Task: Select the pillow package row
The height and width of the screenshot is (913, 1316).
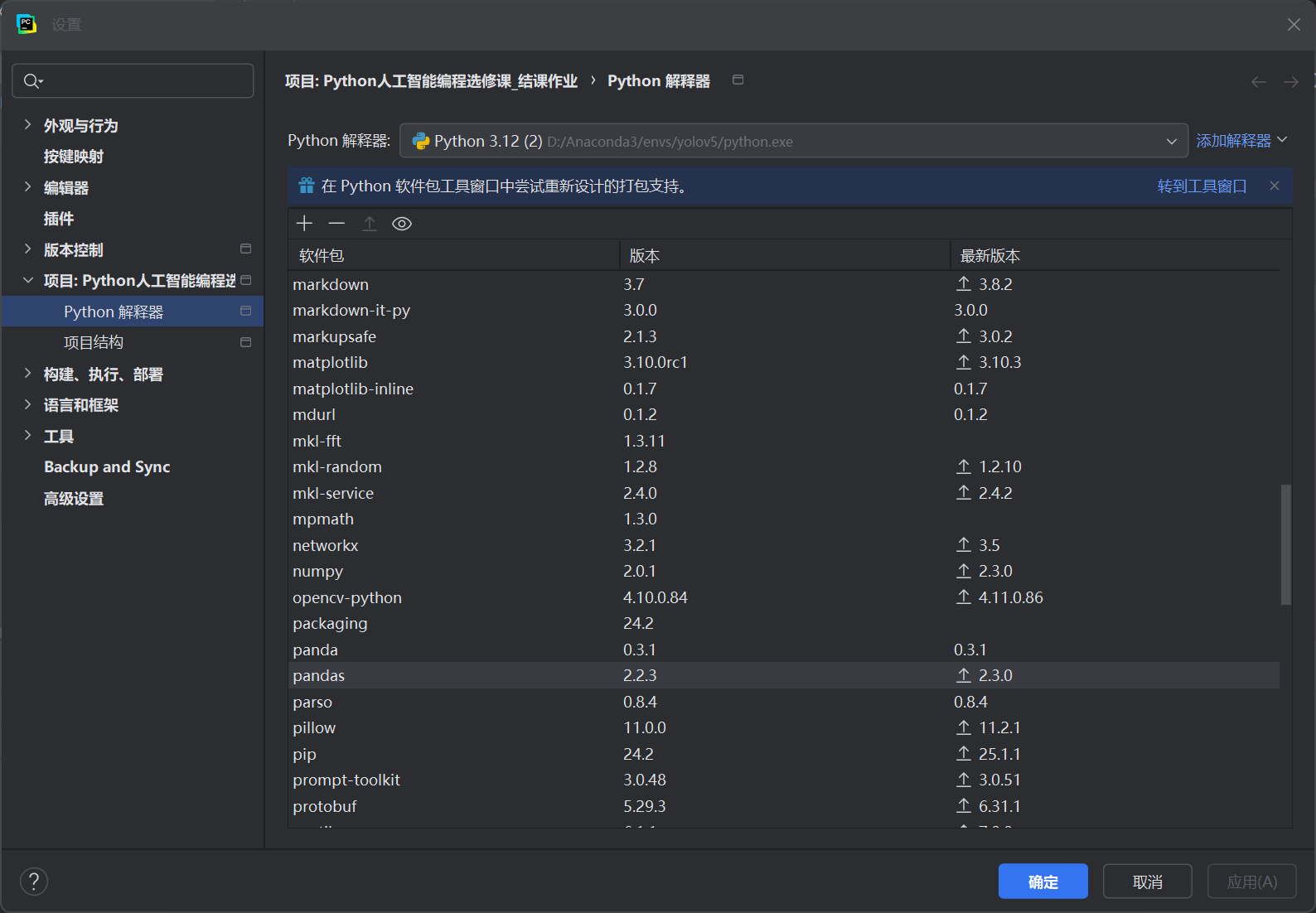Action: (x=784, y=727)
